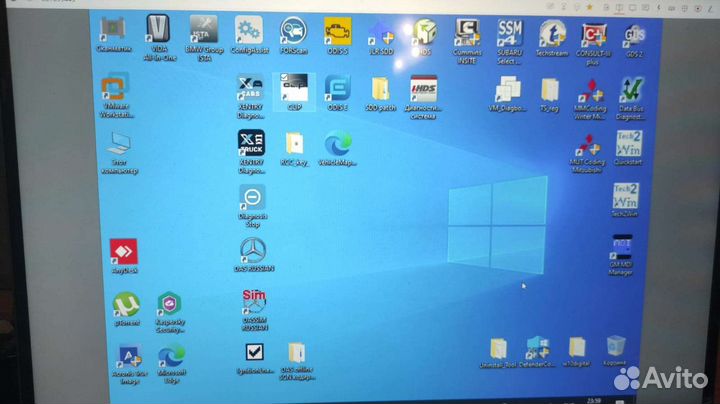Open the FORScan desktop icon
This screenshot has height=404, width=720.
pyautogui.click(x=292, y=32)
